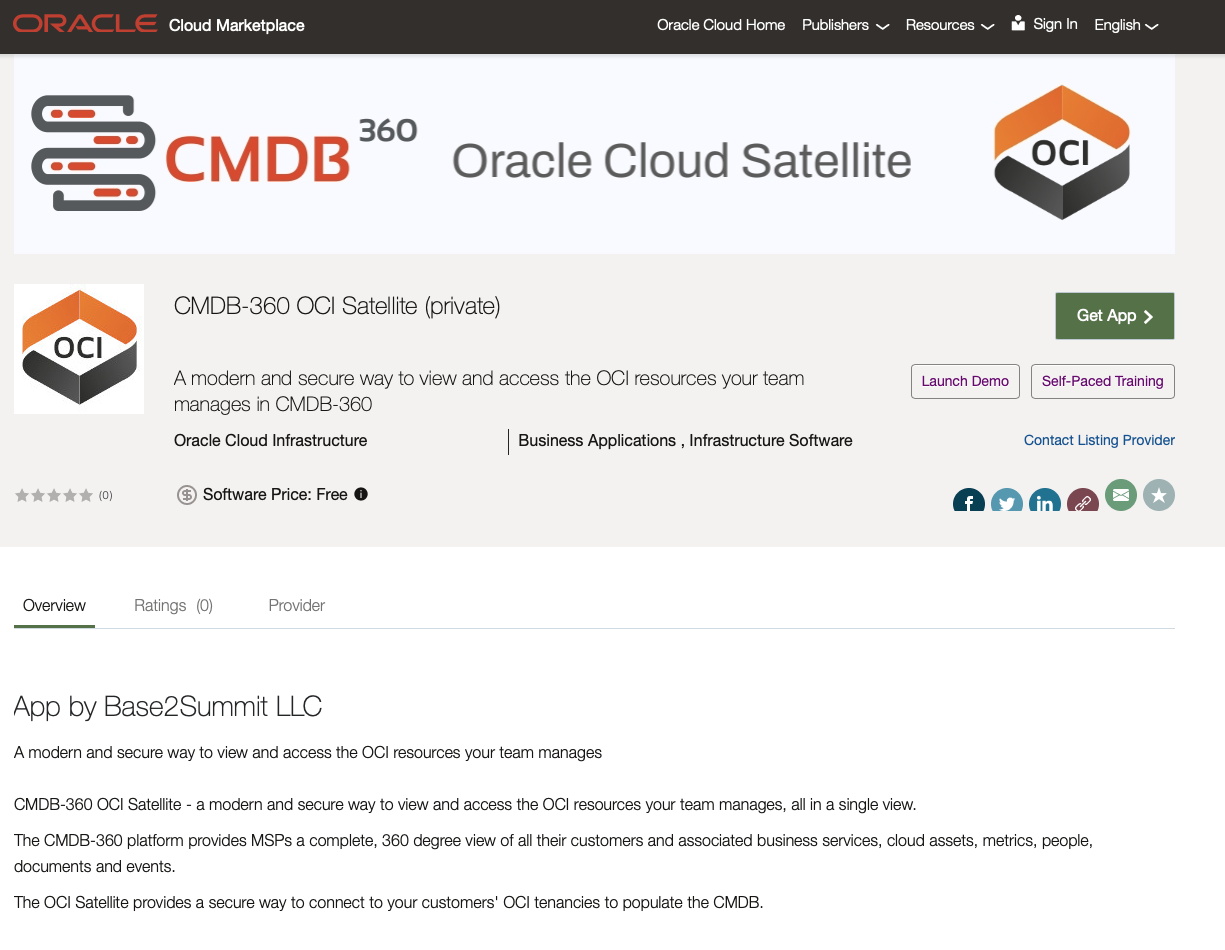Click the Launch Demo button

(x=965, y=381)
